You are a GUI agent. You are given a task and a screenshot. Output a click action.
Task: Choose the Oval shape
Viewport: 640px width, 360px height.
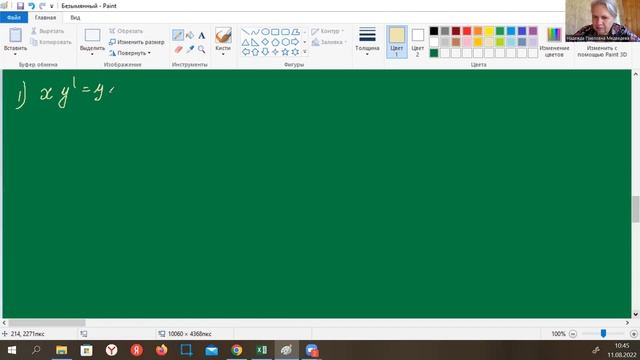click(265, 32)
